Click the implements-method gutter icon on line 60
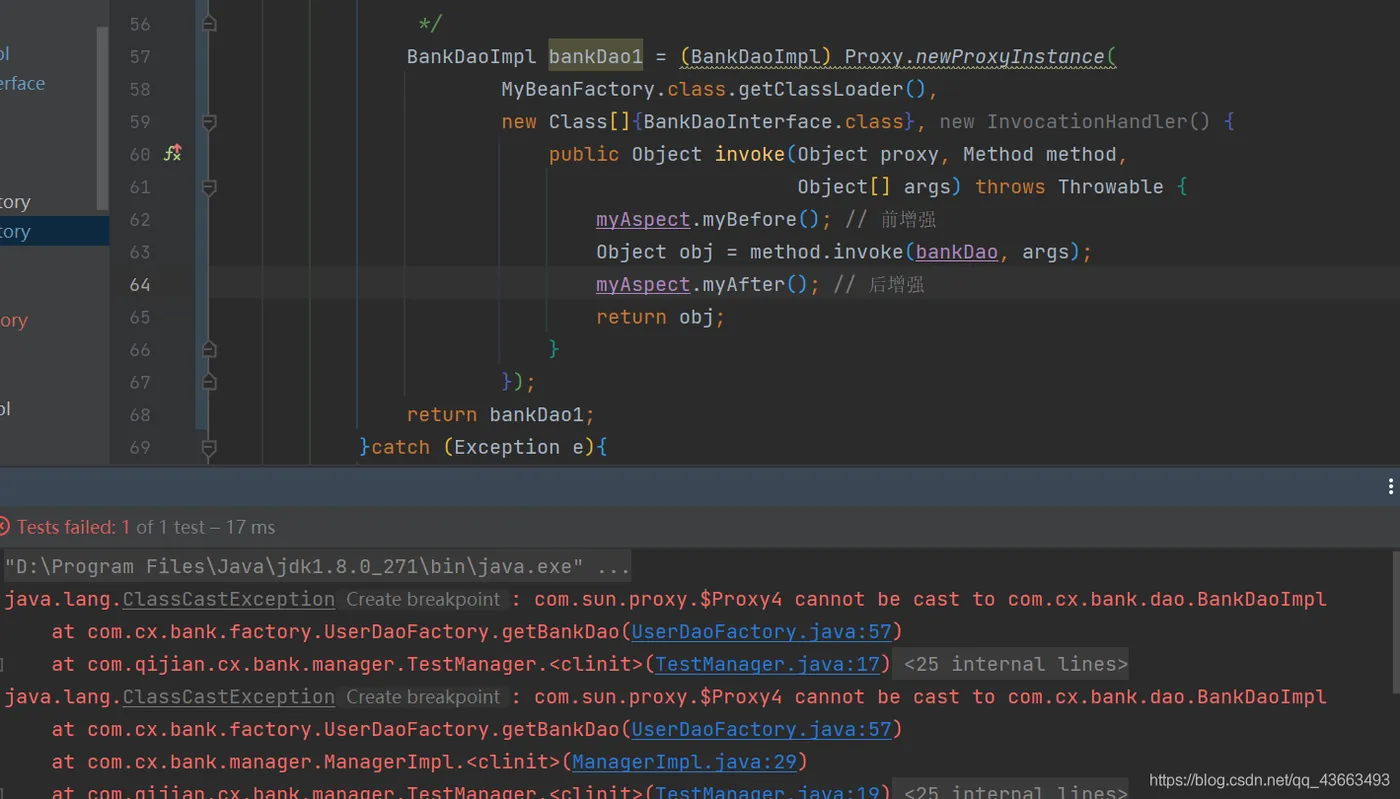This screenshot has height=799, width=1400. (x=172, y=153)
